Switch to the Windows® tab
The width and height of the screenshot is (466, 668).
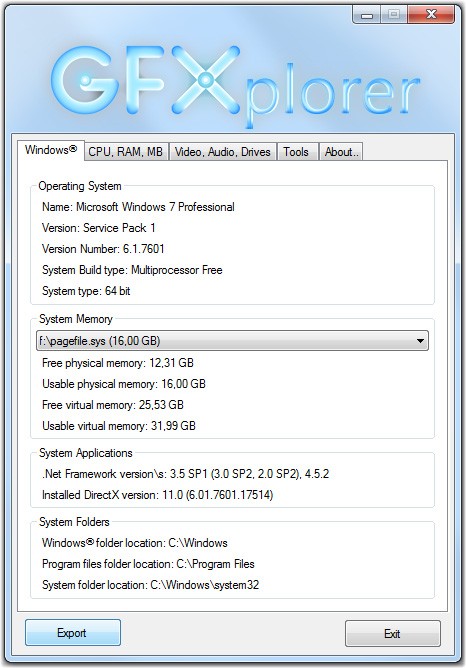(51, 150)
